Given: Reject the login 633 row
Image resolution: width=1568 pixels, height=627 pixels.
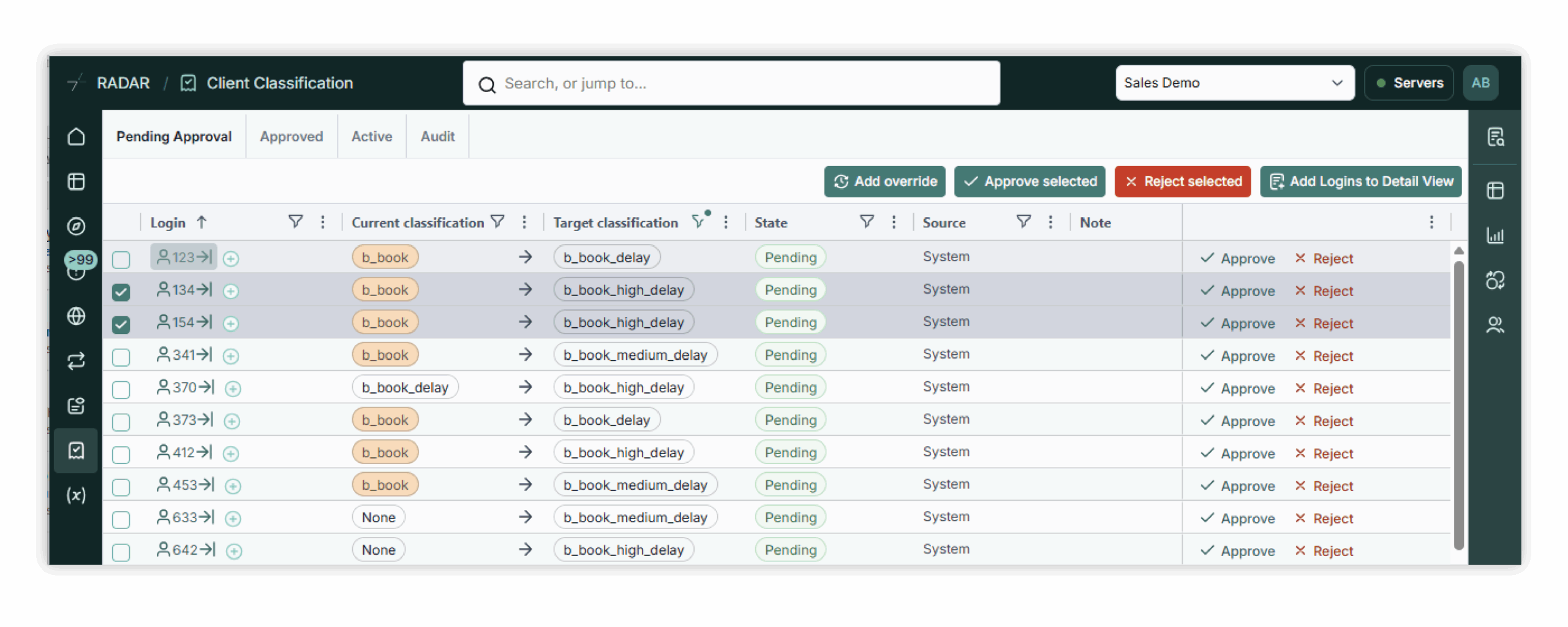Looking at the screenshot, I should (x=1324, y=518).
